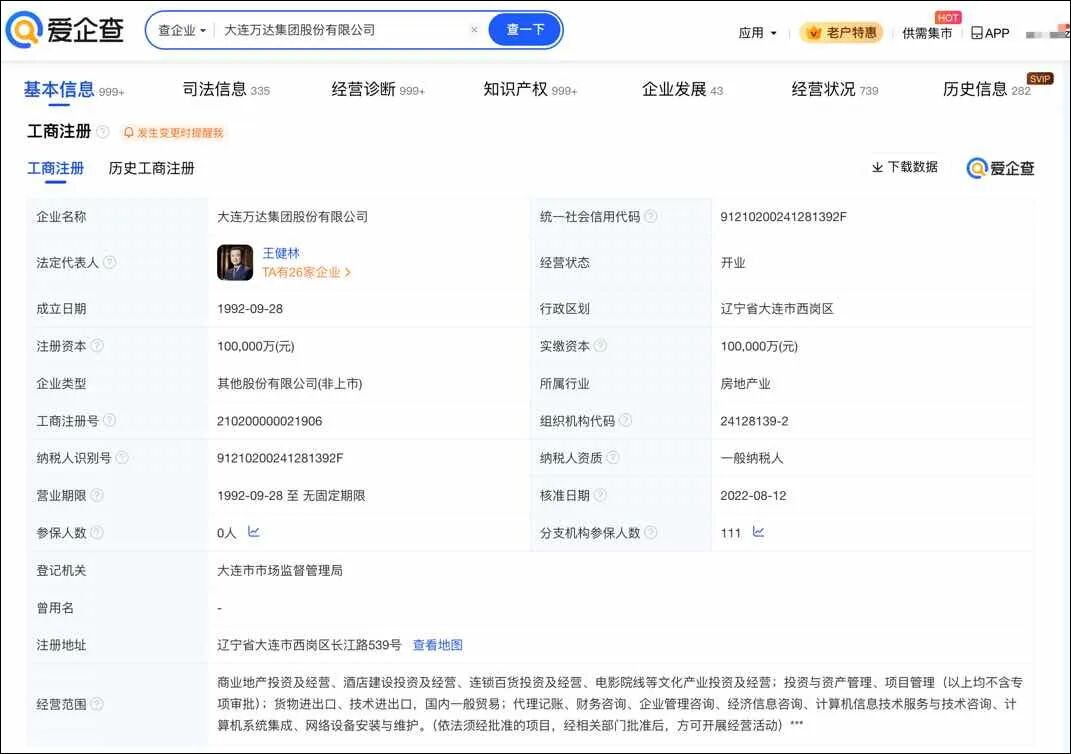Screen dimensions: 1071x754
Task: Click help icon next to 纳税人识别号
Action: [122, 458]
